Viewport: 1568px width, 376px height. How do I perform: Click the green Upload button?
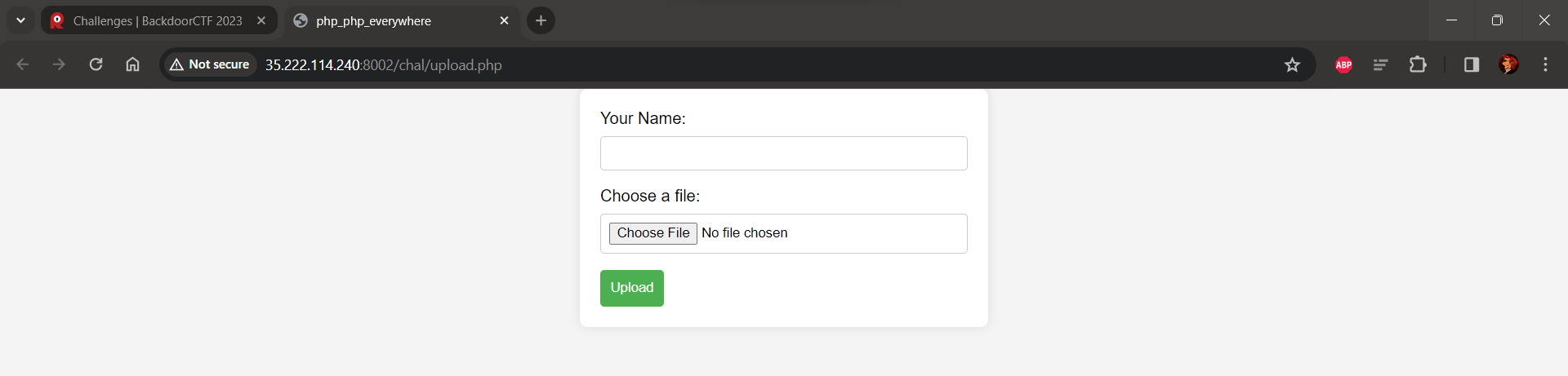(632, 288)
